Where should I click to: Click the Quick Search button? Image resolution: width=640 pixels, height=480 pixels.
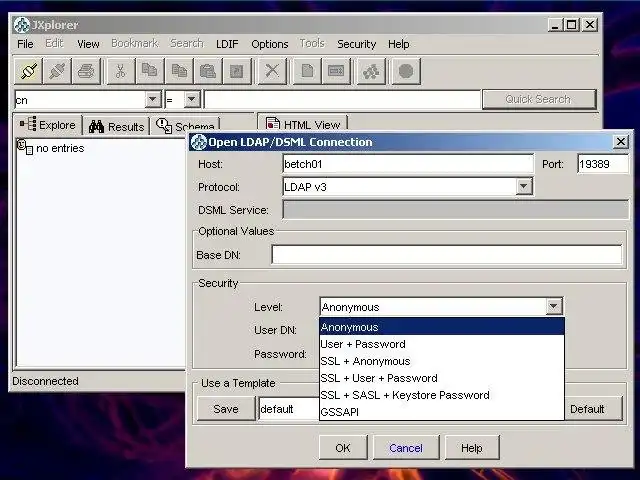coord(538,99)
